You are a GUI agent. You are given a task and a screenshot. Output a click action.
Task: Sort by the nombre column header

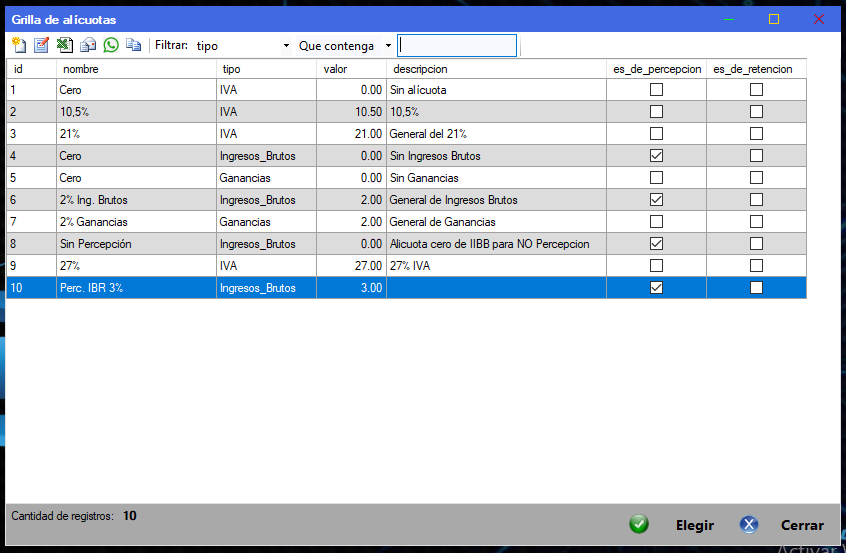click(136, 69)
